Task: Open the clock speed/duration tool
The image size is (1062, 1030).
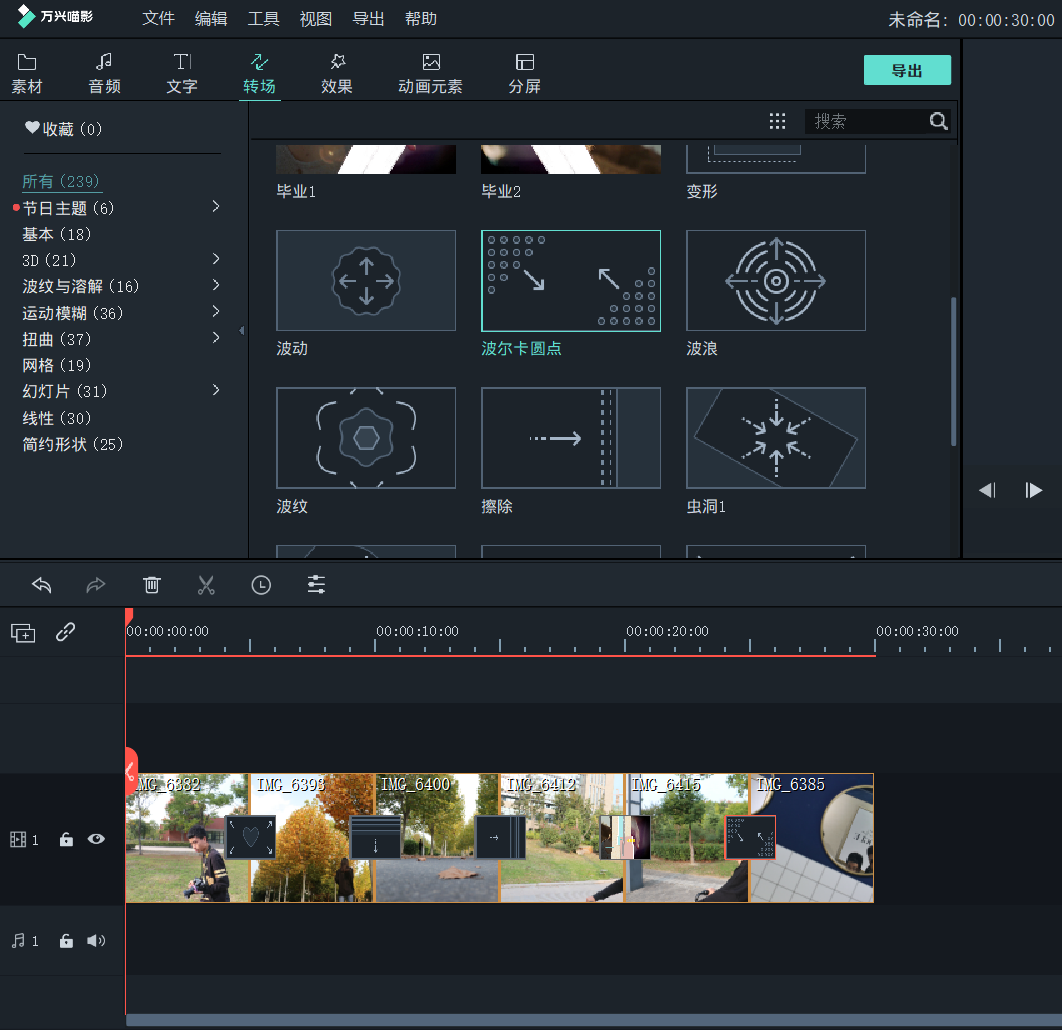Action: (261, 585)
